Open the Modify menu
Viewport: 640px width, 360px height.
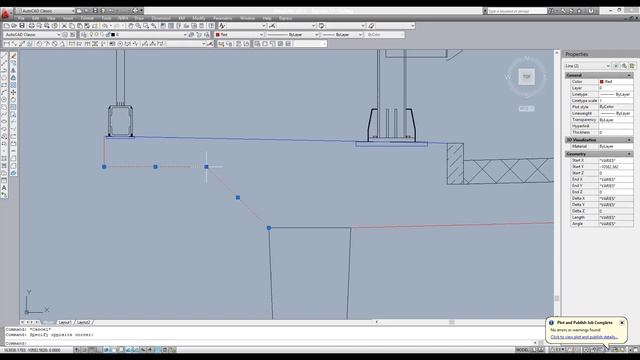point(199,18)
